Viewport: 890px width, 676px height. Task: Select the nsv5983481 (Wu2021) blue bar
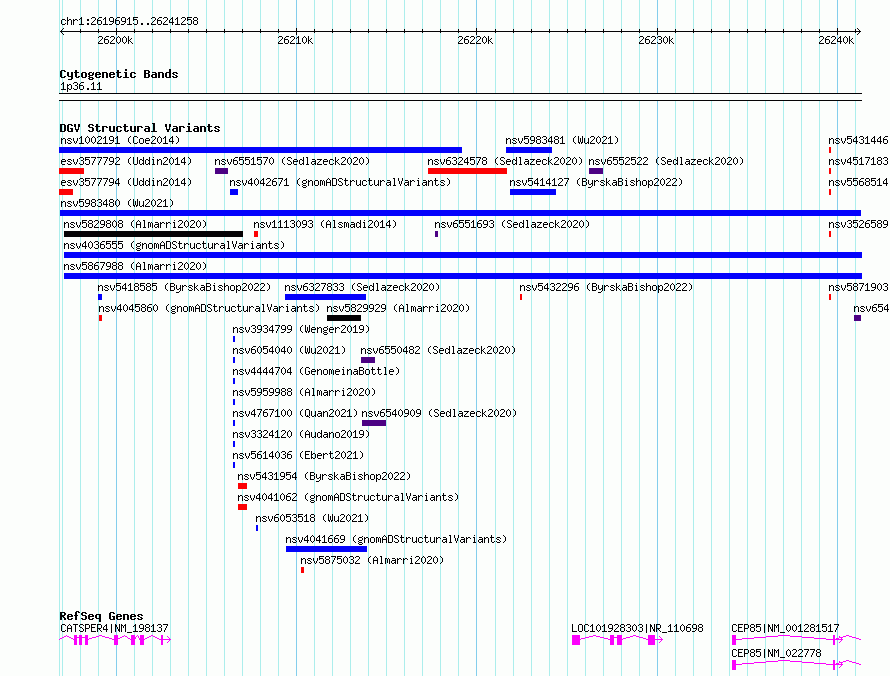click(x=528, y=150)
